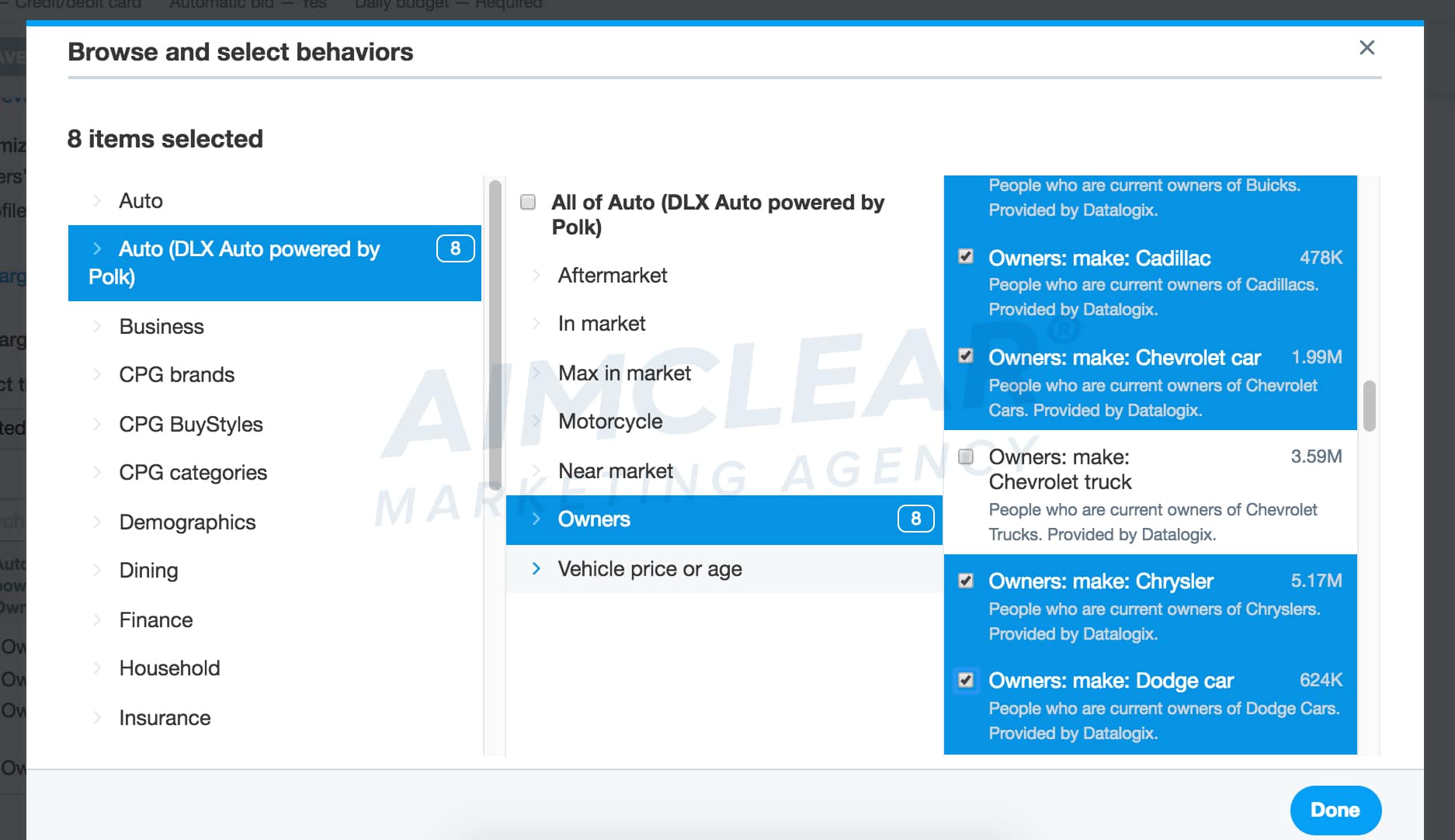Open Vehicle price or age subcategory
Viewport: 1455px width, 840px height.
650,569
